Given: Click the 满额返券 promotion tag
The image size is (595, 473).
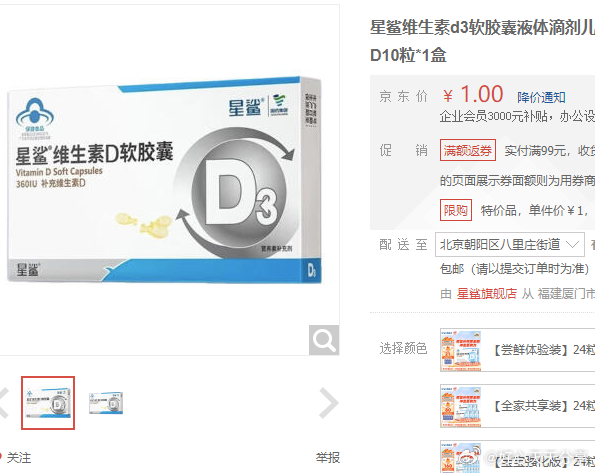Looking at the screenshot, I should pos(468,150).
